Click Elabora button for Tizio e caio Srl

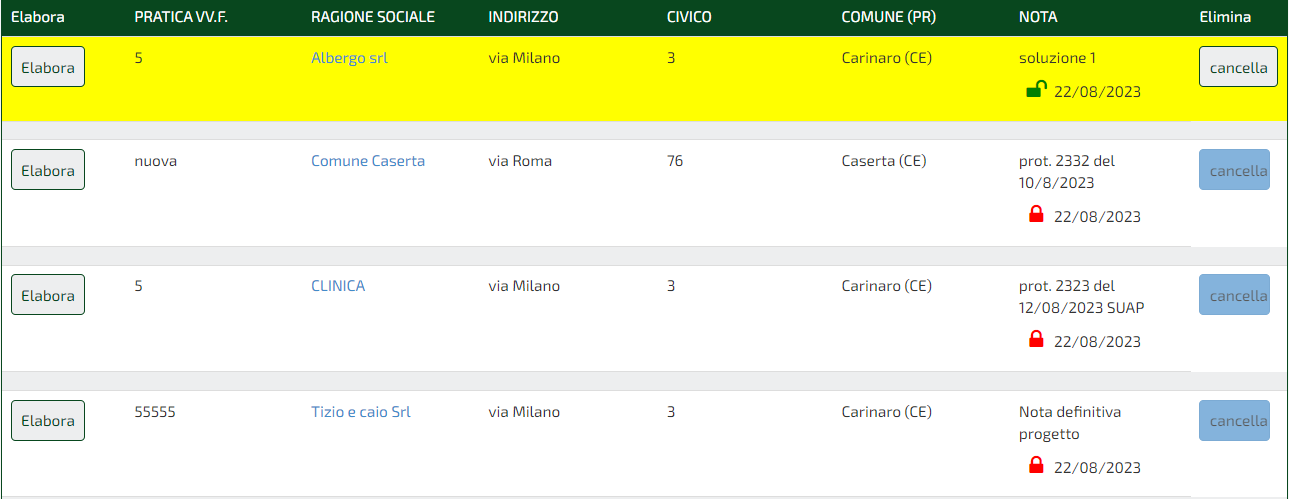[48, 420]
